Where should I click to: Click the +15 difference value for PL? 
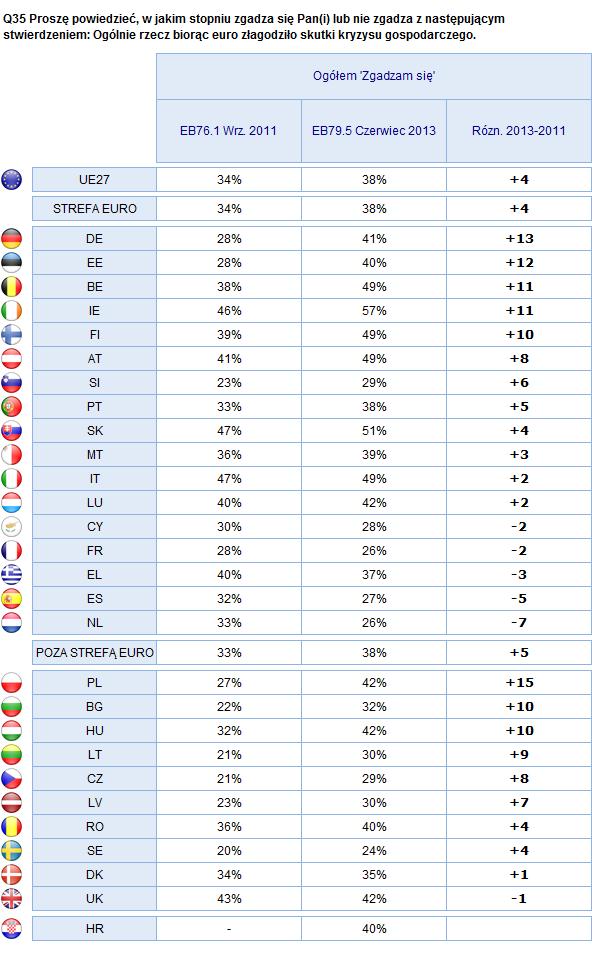pyautogui.click(x=519, y=682)
